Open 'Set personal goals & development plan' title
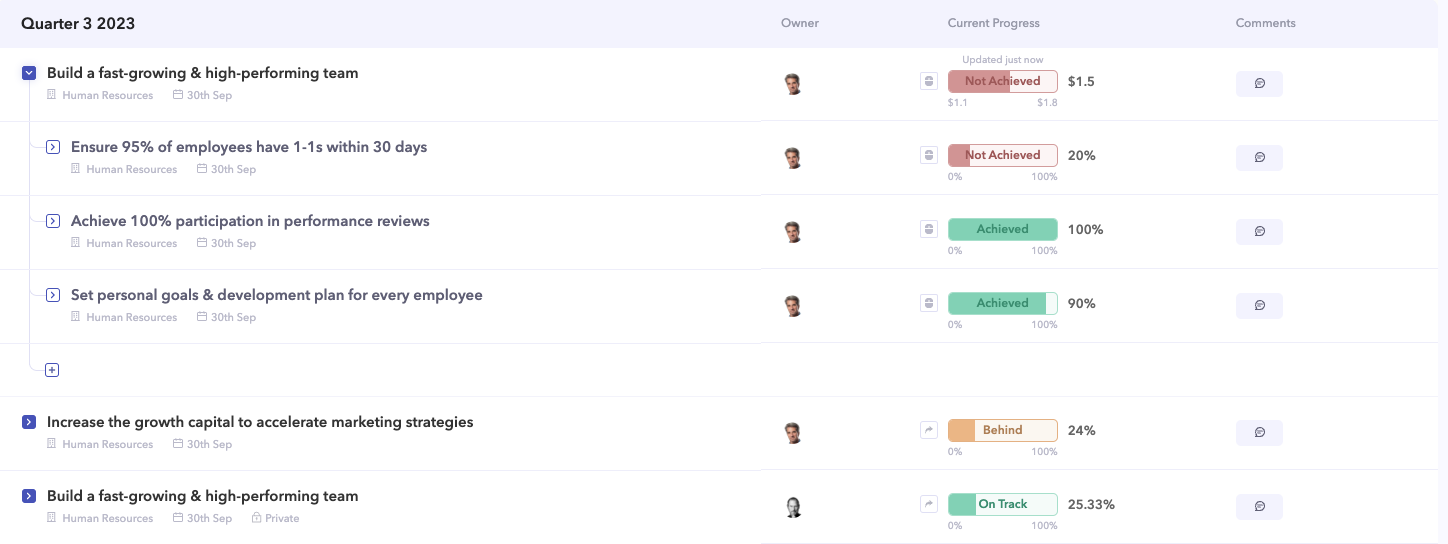The image size is (1448, 544). (x=276, y=295)
